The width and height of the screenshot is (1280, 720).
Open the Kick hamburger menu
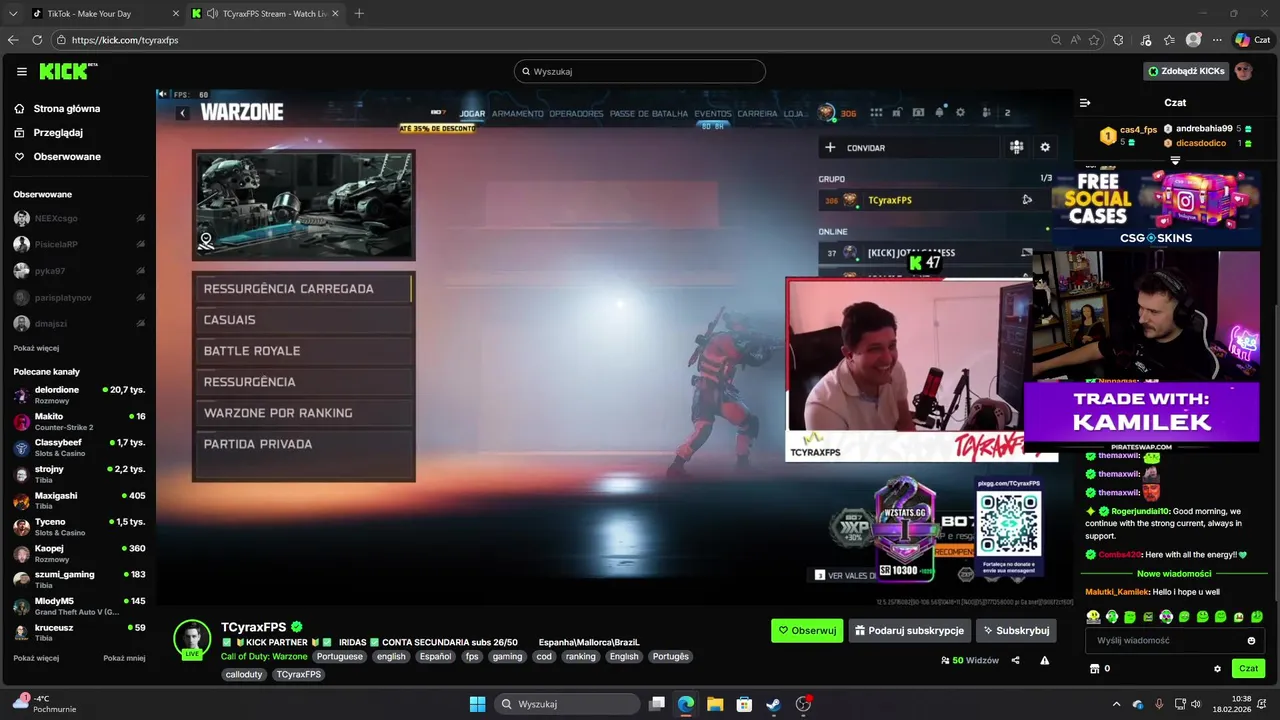coord(21,71)
